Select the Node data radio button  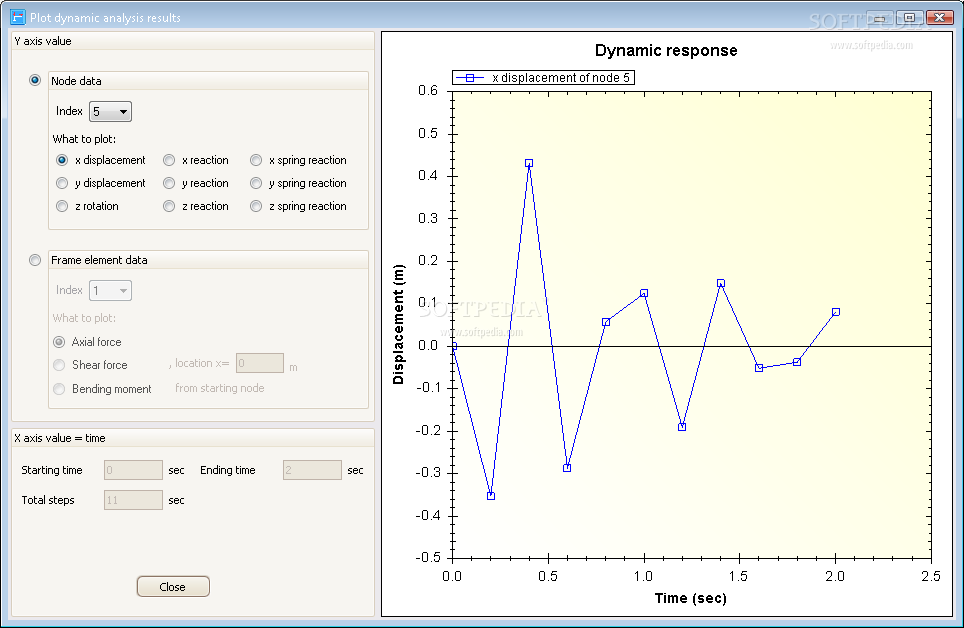[x=35, y=80]
